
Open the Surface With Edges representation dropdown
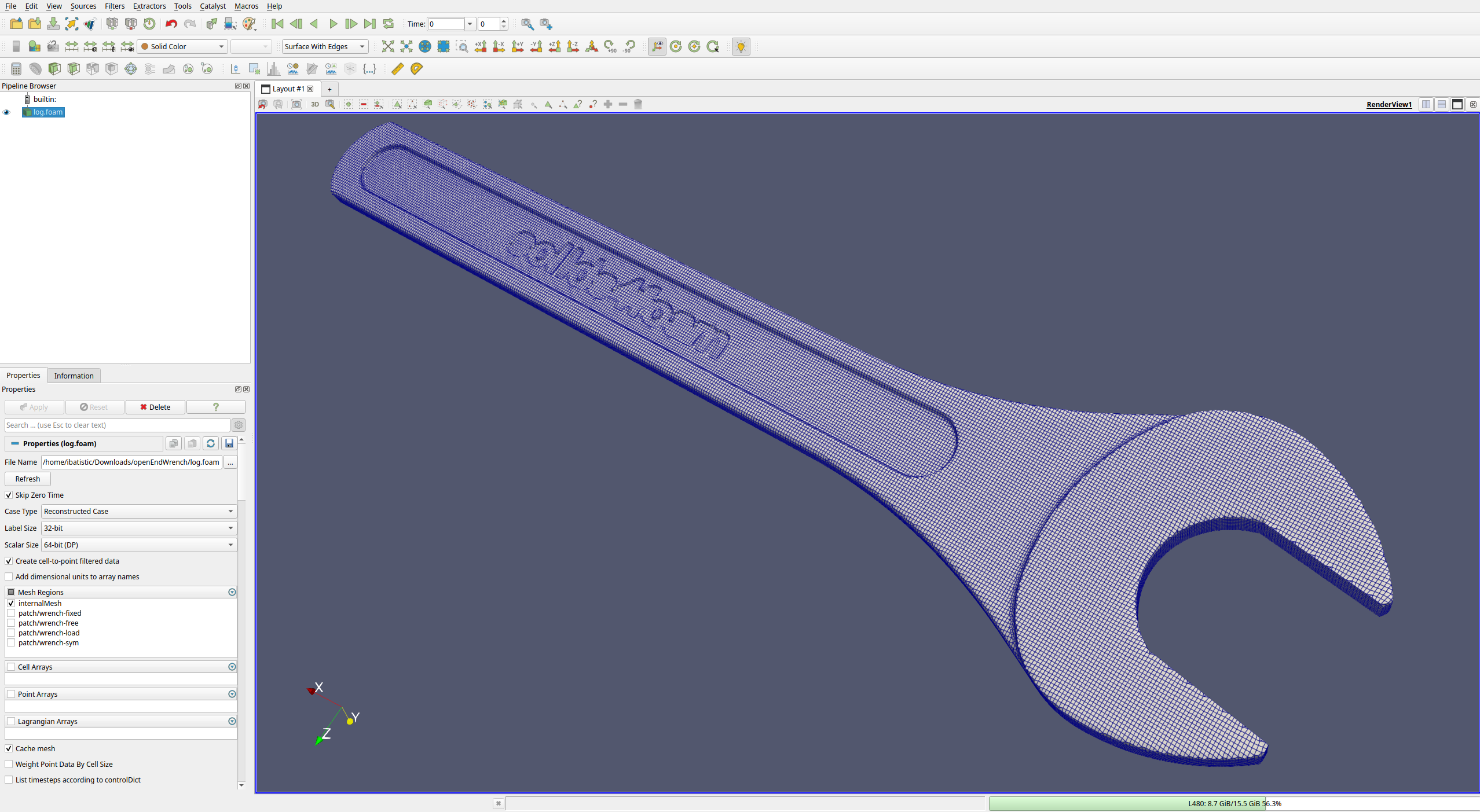[325, 46]
